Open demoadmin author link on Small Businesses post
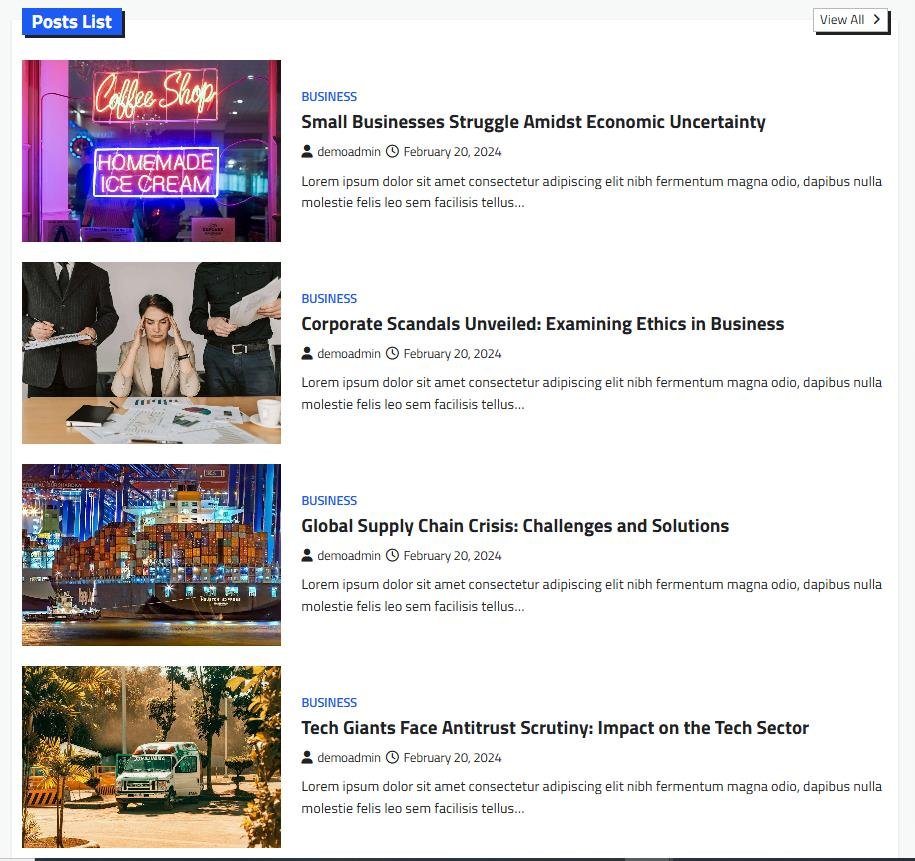The width and height of the screenshot is (915, 861). click(x=349, y=152)
